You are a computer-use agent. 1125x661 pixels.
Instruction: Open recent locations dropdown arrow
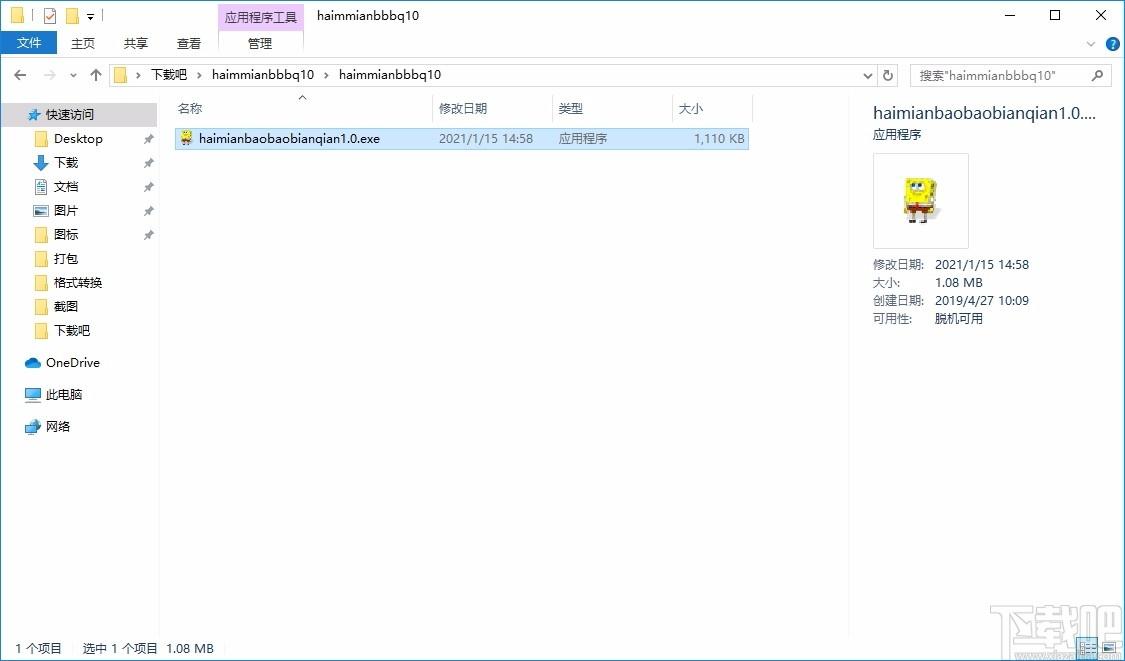[73, 75]
